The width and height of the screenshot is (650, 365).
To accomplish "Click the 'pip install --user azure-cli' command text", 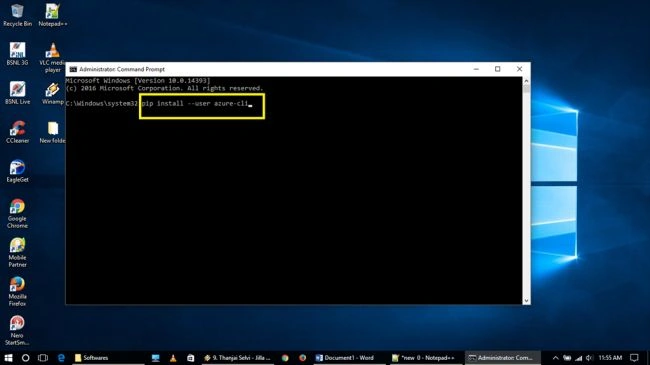I will click(195, 104).
